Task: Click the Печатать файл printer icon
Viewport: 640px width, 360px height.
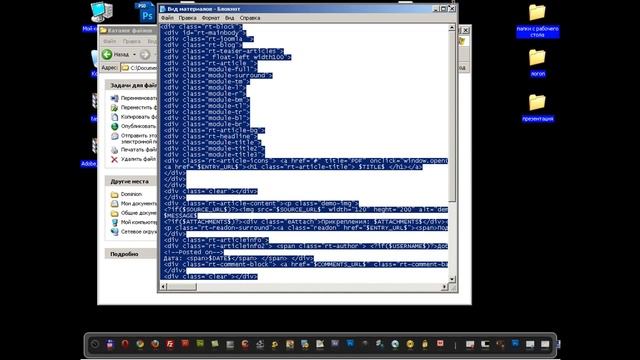Action: (114, 150)
